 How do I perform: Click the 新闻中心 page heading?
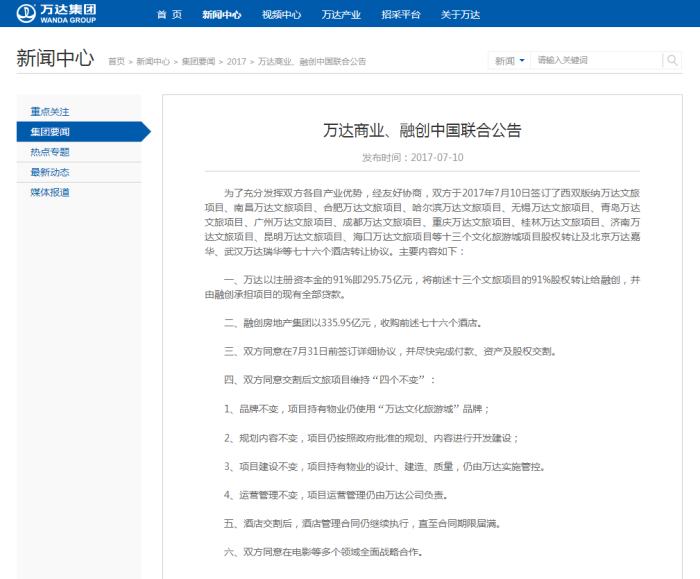coord(55,58)
